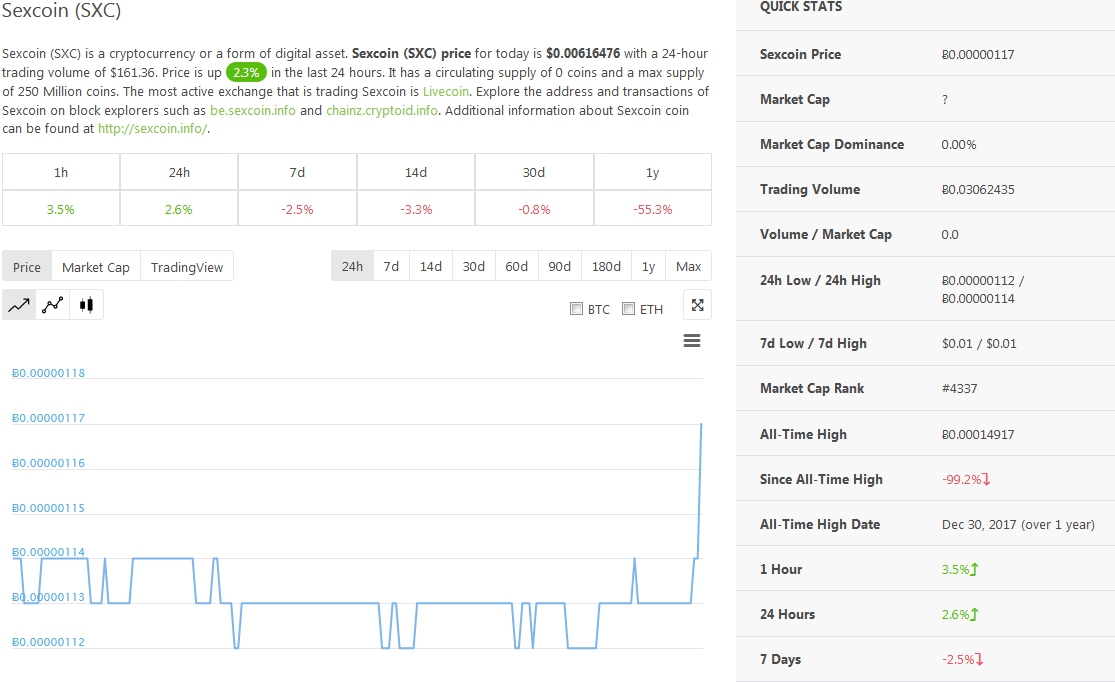The width and height of the screenshot is (1115, 682).
Task: Enable the BTC comparison checkbox
Action: click(577, 309)
